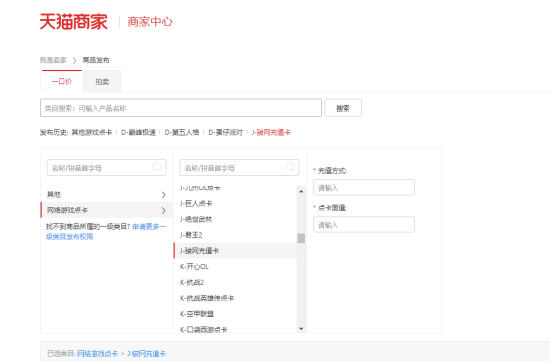Viewport: 550px width, 361px height.
Task: Focus the 类目搜索 product name input
Action: 181,108
